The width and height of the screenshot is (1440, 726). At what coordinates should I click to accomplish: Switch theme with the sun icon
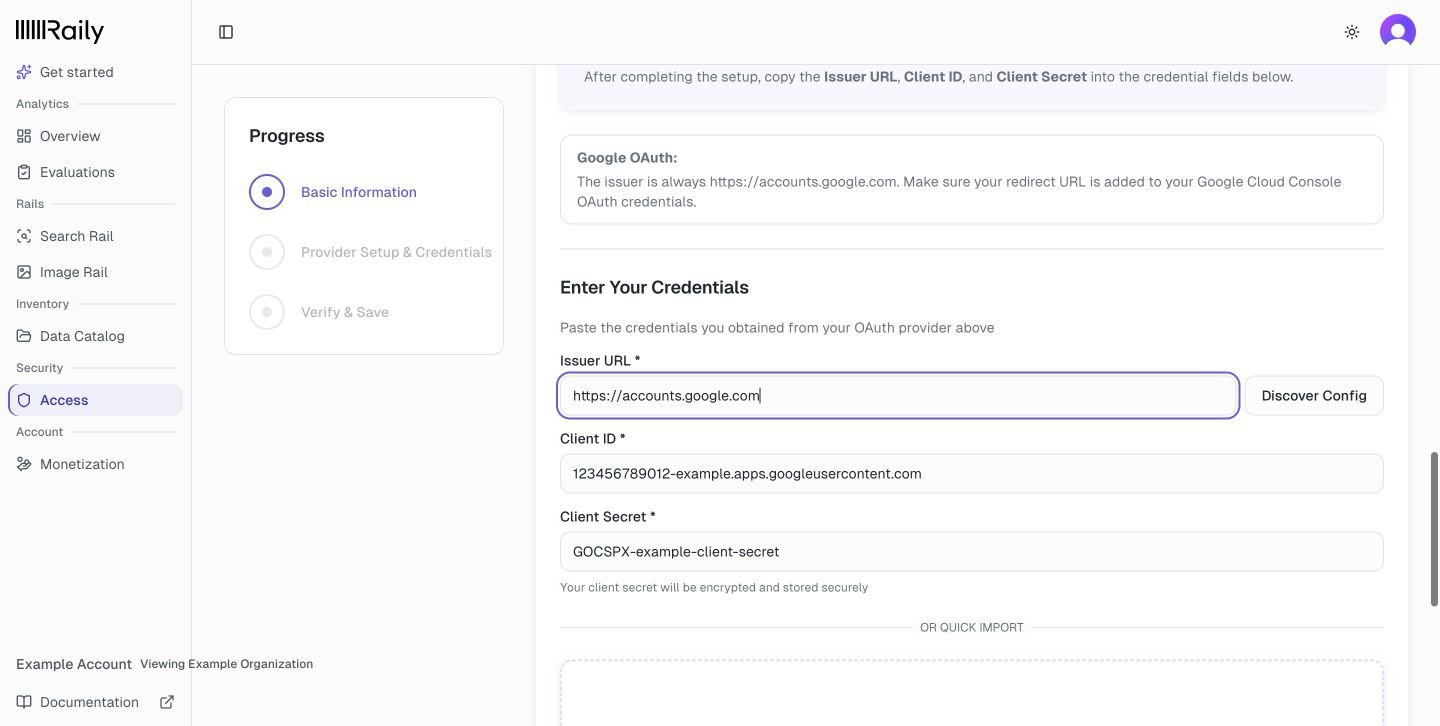point(1352,32)
